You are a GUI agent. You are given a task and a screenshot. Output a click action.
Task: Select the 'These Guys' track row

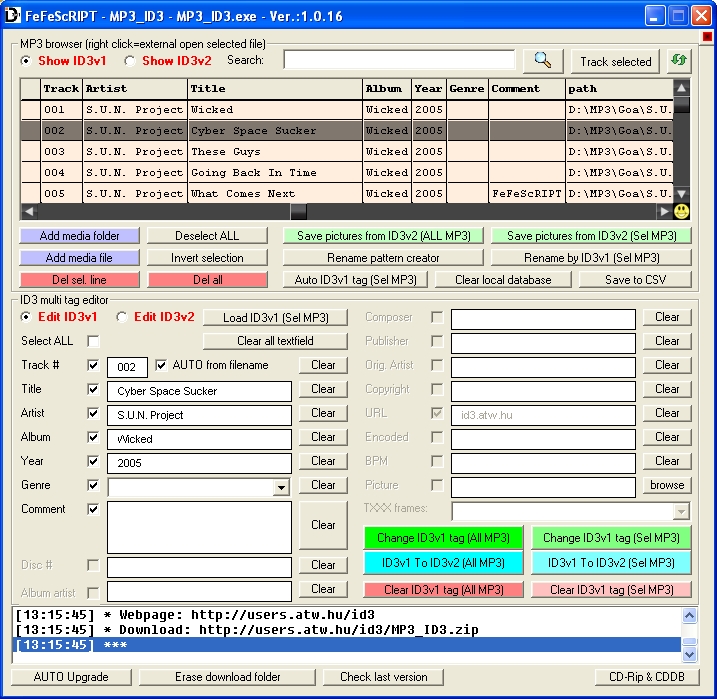347,152
